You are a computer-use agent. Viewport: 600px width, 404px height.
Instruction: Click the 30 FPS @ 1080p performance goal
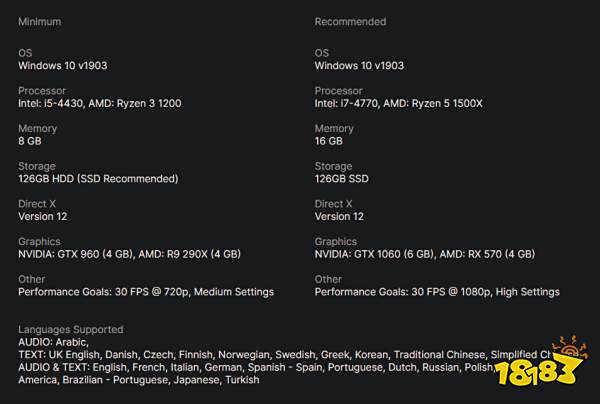click(x=437, y=292)
